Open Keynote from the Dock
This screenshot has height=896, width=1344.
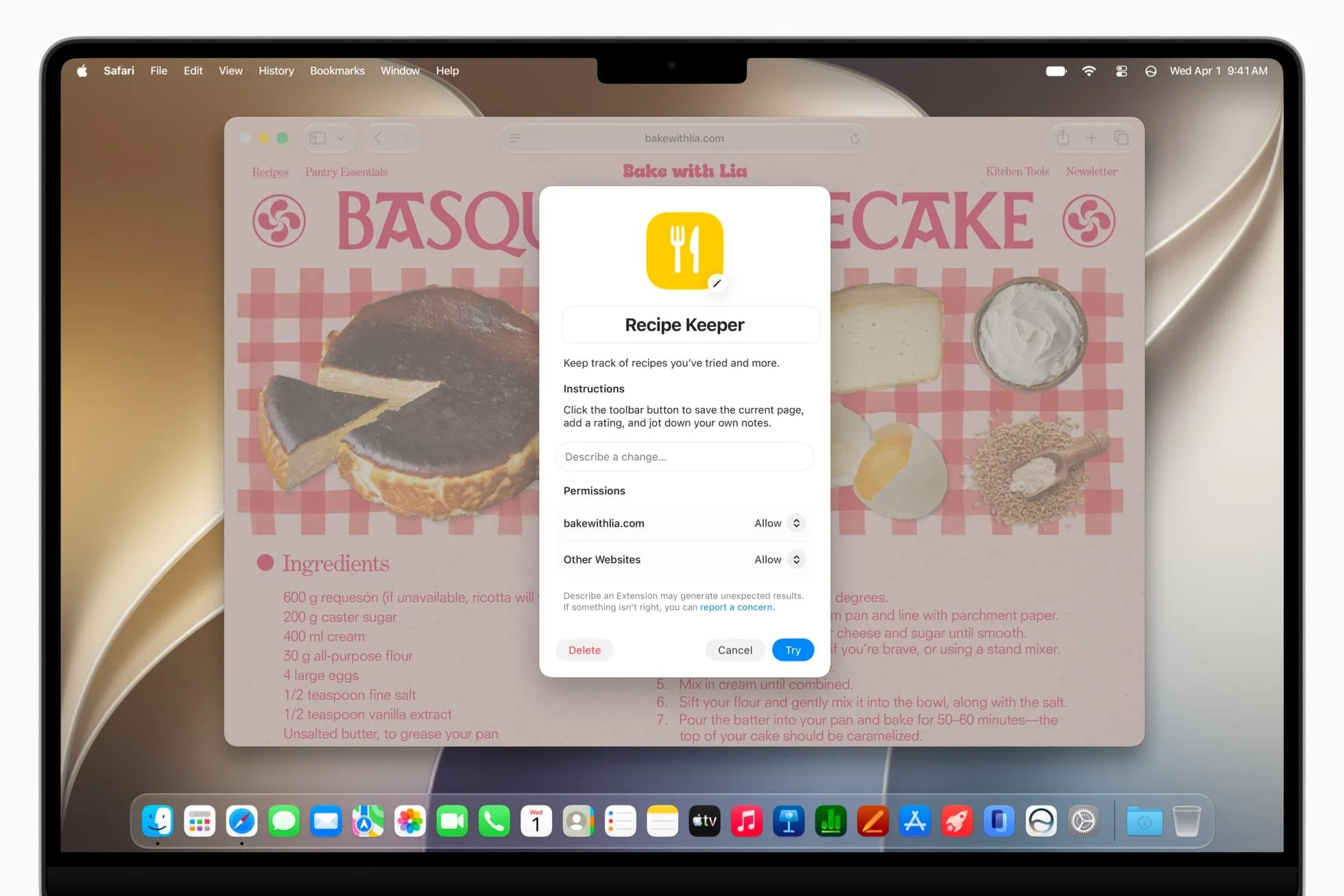pyautogui.click(x=789, y=821)
